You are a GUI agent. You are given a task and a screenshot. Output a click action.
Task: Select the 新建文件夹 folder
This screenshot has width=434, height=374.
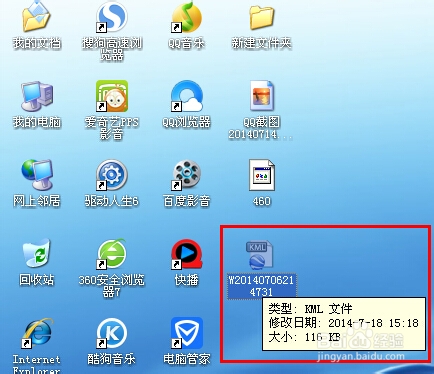click(x=261, y=17)
